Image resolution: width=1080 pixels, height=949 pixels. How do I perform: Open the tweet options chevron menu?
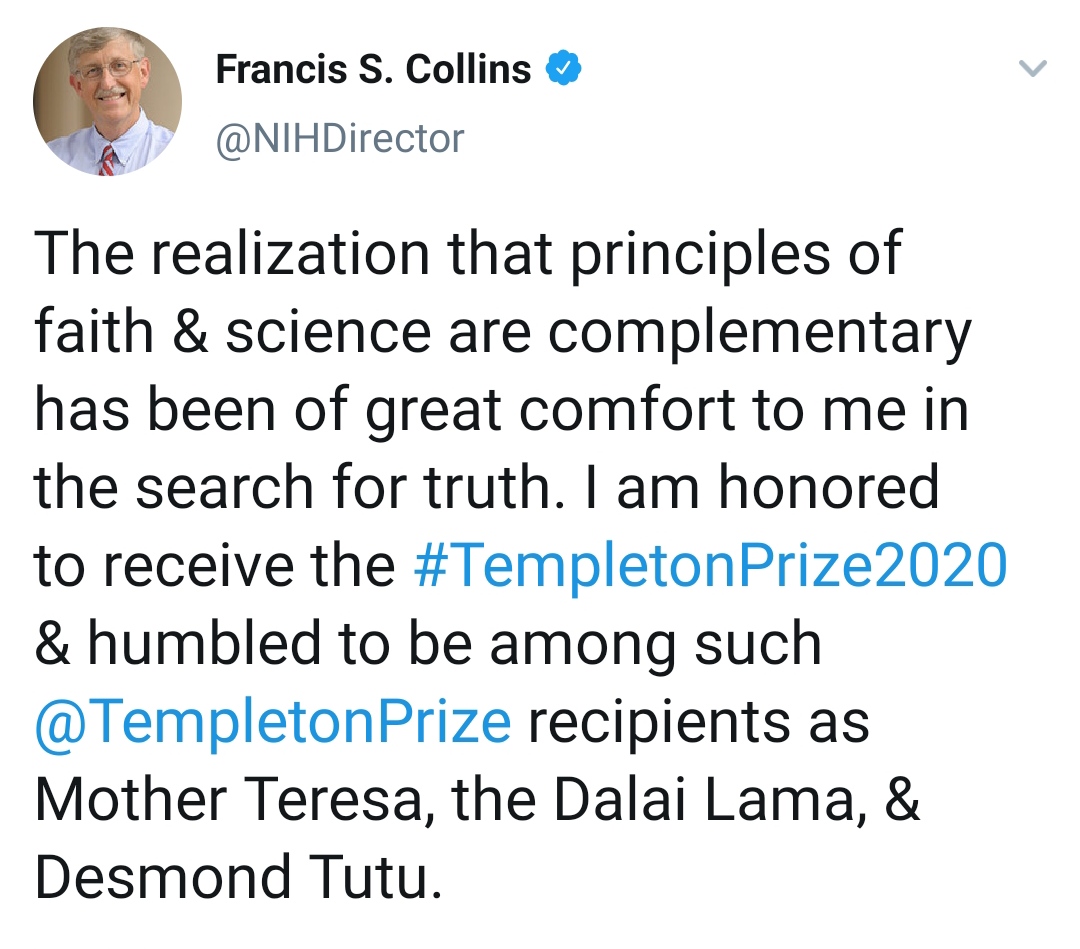click(1032, 68)
